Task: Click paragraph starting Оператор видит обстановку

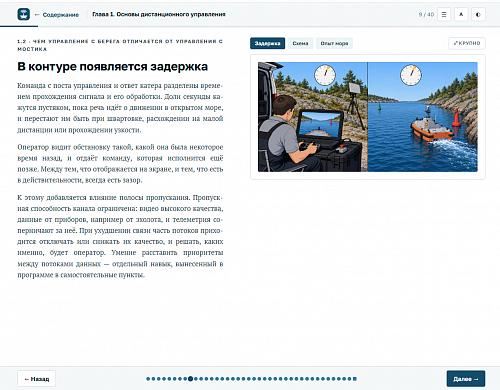Action: tap(120, 163)
